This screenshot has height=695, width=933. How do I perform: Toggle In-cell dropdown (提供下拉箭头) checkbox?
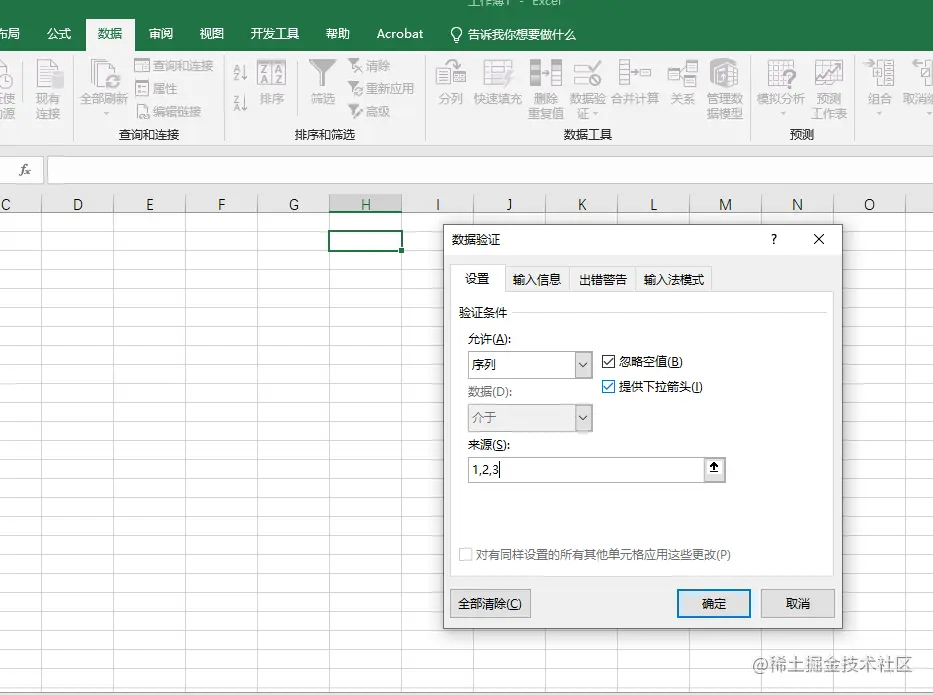608,387
